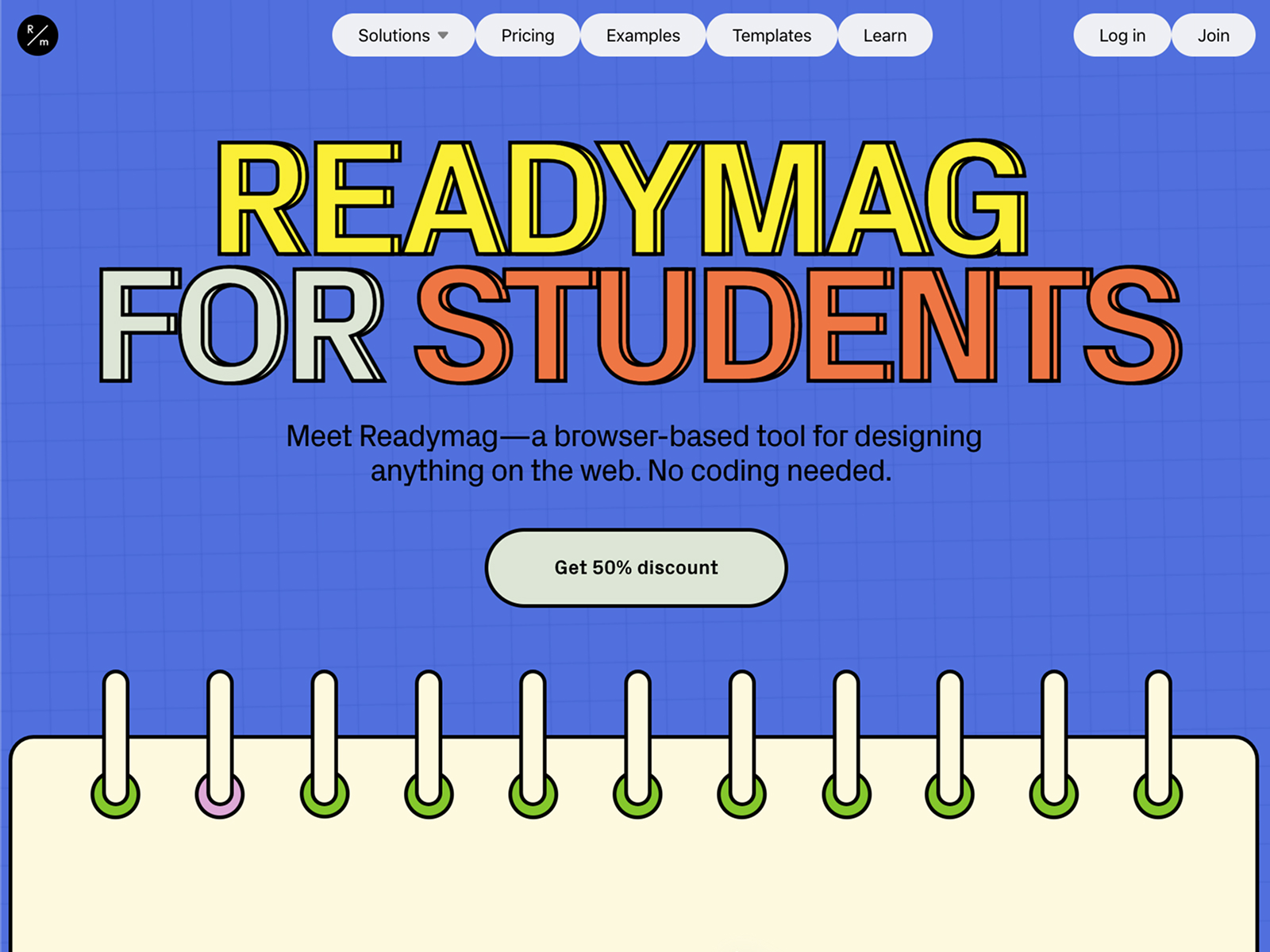Click the Log in button
The height and width of the screenshot is (952, 1270).
1122,36
